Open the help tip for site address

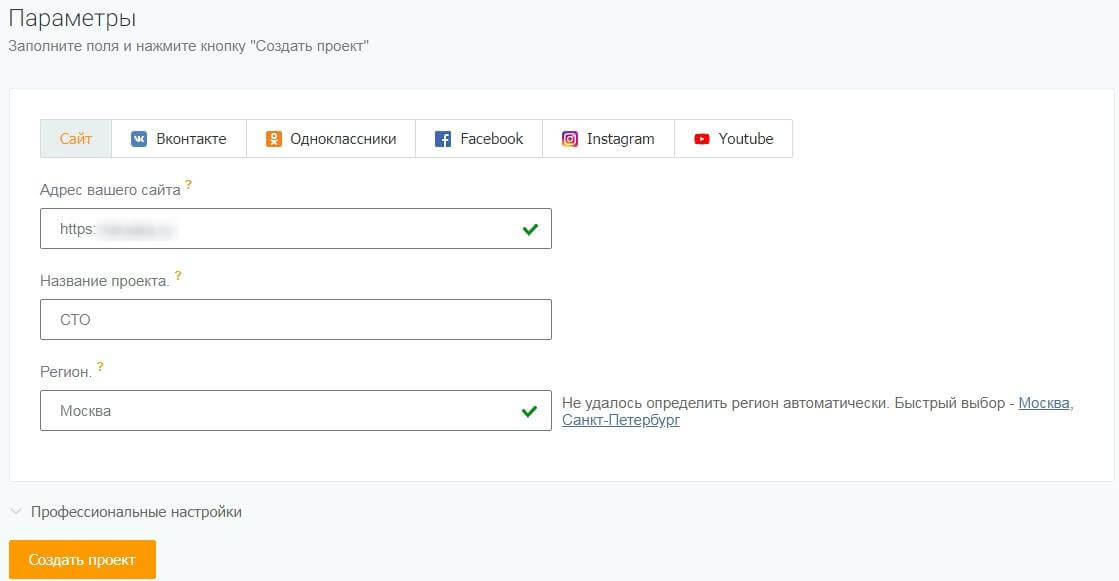coord(189,183)
